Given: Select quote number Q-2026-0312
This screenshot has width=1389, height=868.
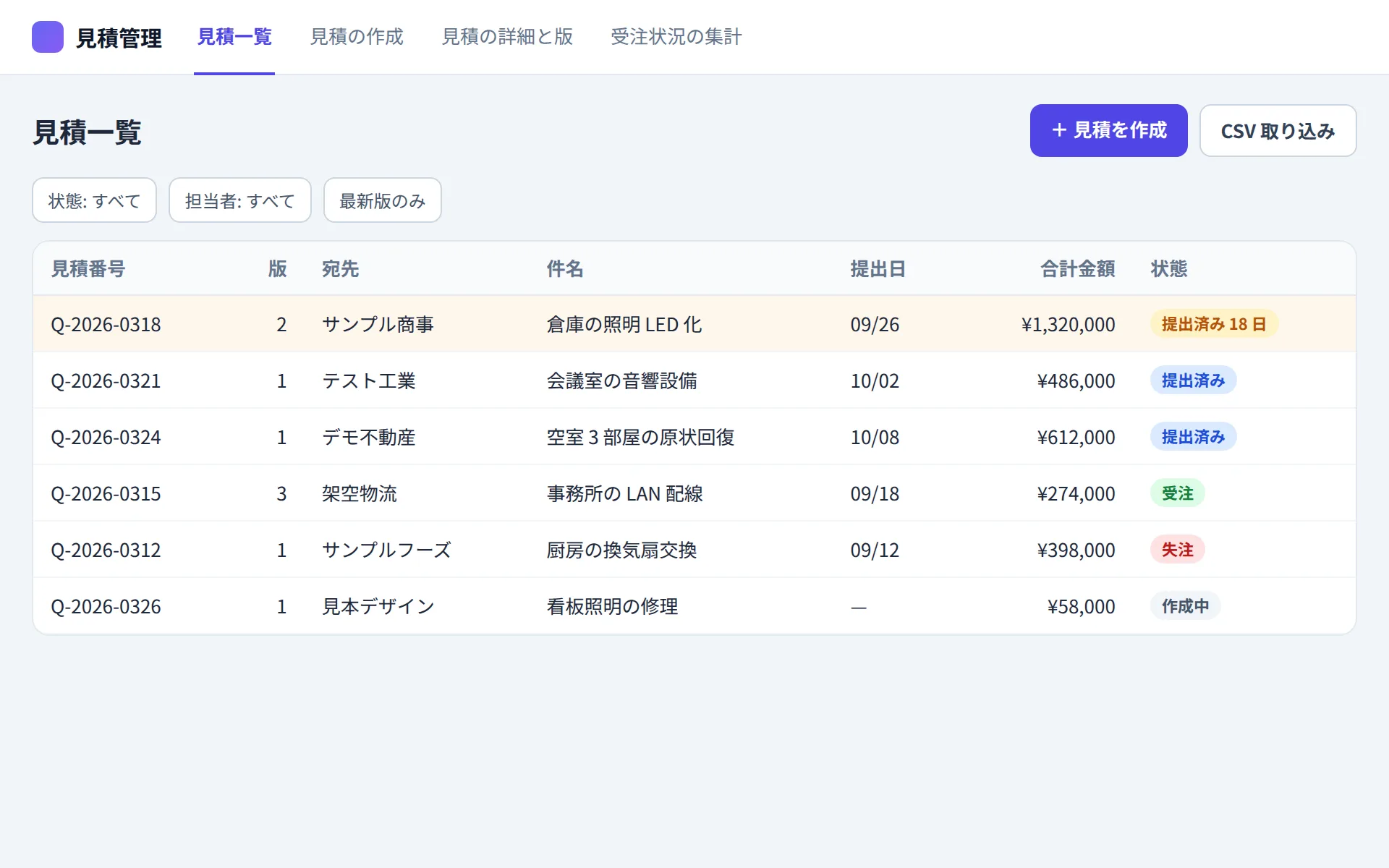Looking at the screenshot, I should (x=106, y=550).
